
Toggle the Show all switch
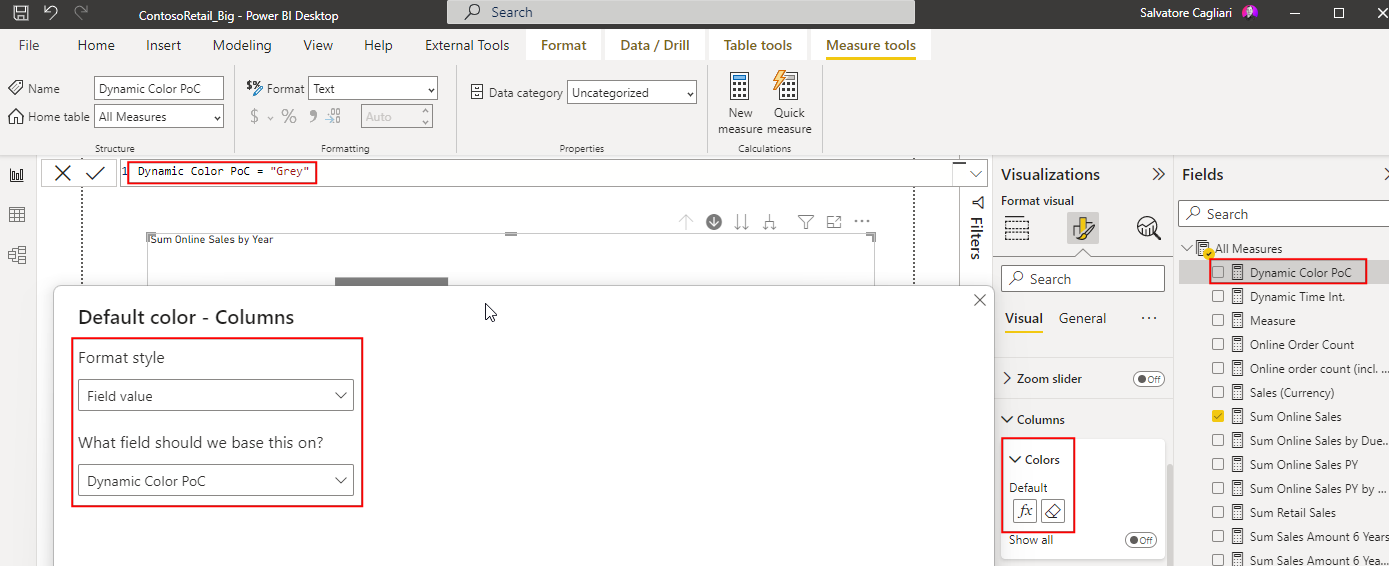coord(1141,540)
